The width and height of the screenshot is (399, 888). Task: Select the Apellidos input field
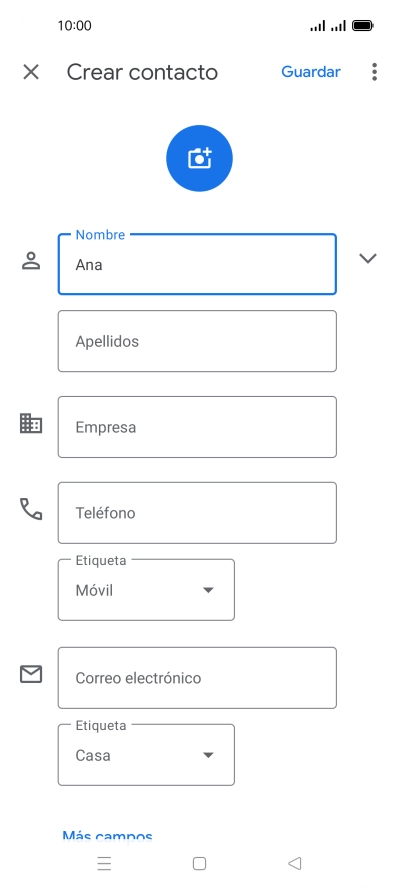coord(197,341)
